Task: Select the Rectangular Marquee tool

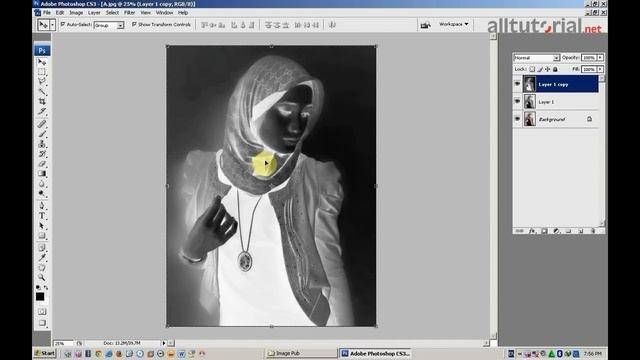Action: pos(42,72)
